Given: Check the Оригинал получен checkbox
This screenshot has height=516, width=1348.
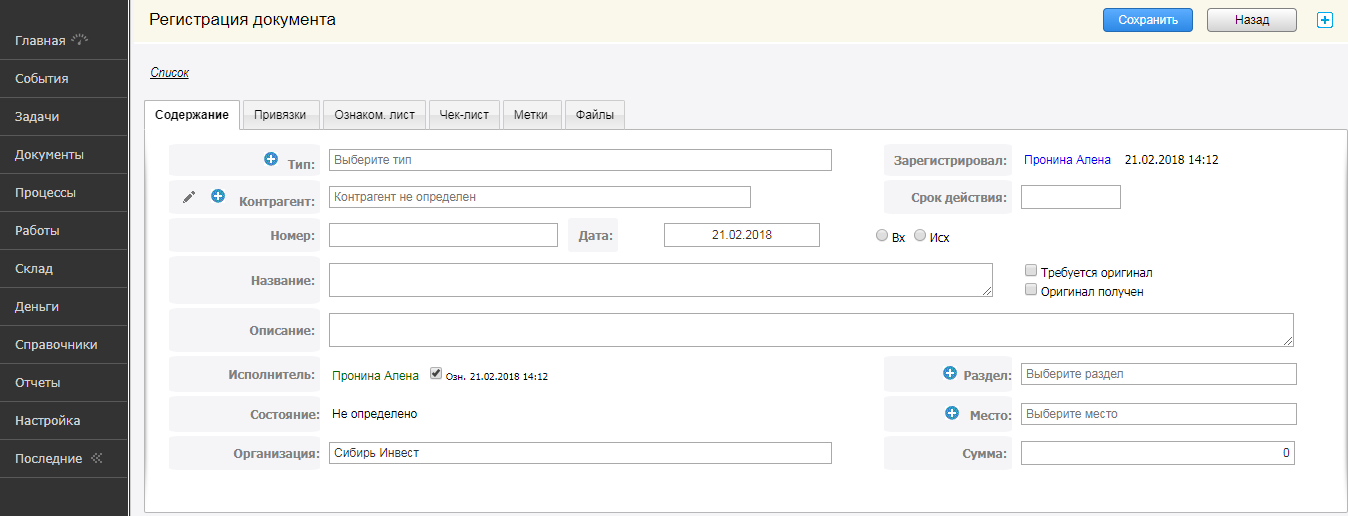Looking at the screenshot, I should click(1031, 290).
